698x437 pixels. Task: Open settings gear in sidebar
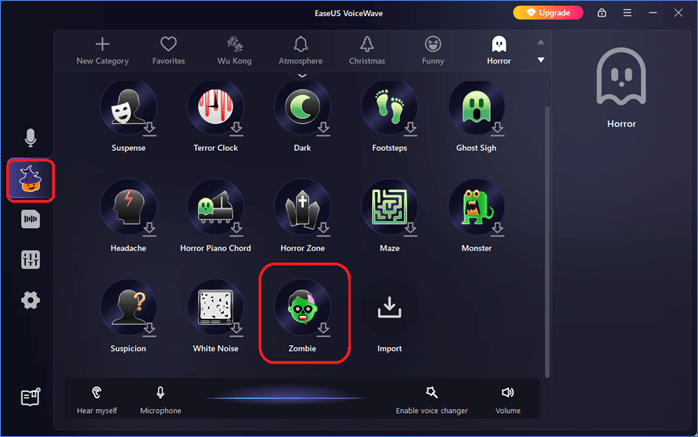point(30,300)
